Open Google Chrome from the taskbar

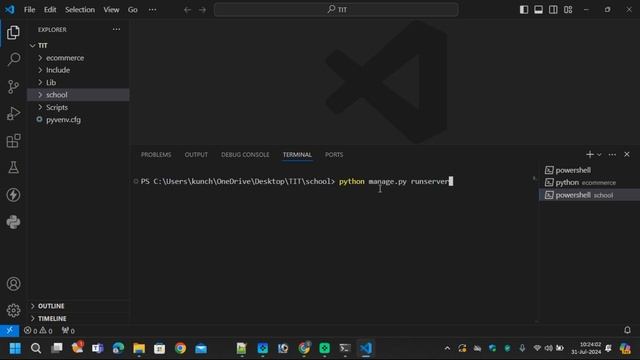[180, 348]
